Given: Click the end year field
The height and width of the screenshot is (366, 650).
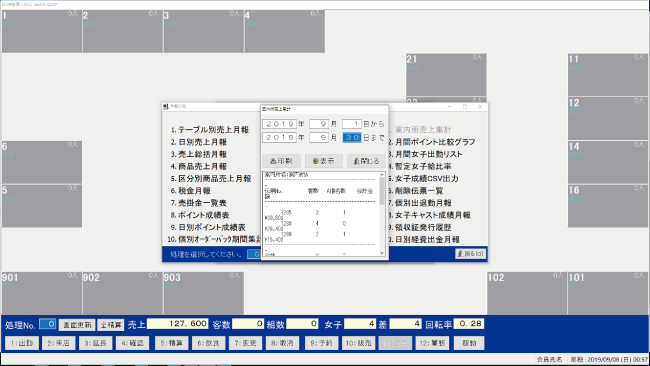Looking at the screenshot, I should (279, 138).
